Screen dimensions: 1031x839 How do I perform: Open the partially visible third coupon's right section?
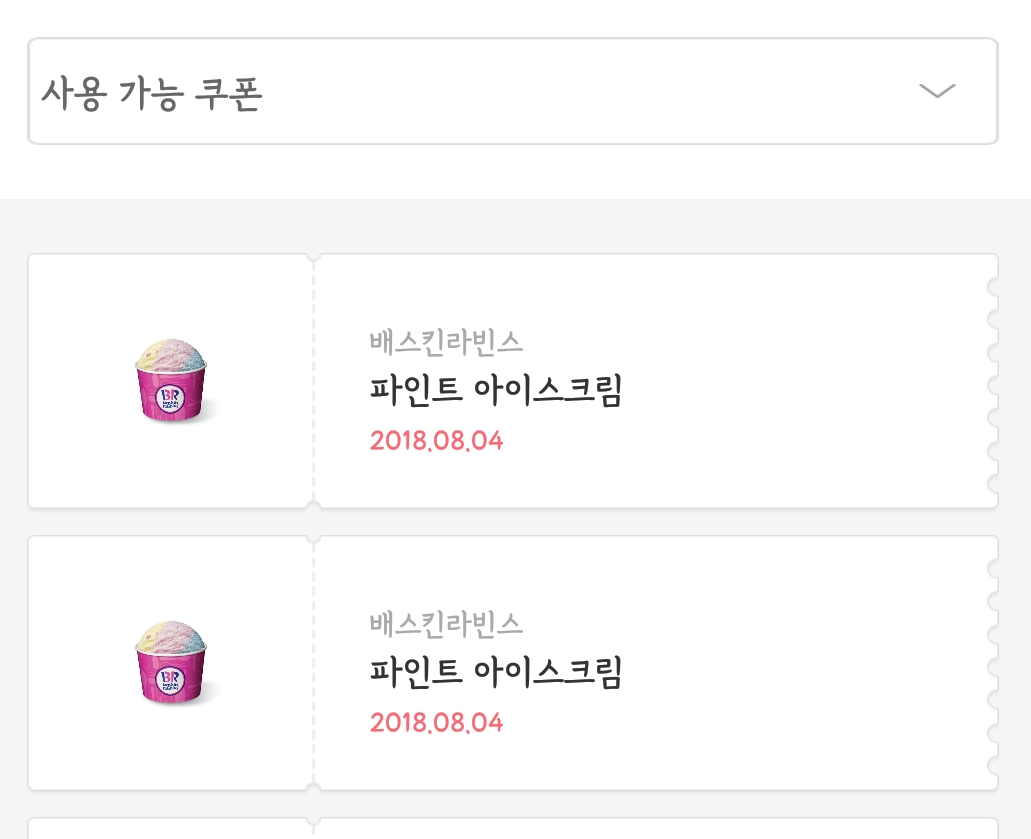(x=655, y=829)
